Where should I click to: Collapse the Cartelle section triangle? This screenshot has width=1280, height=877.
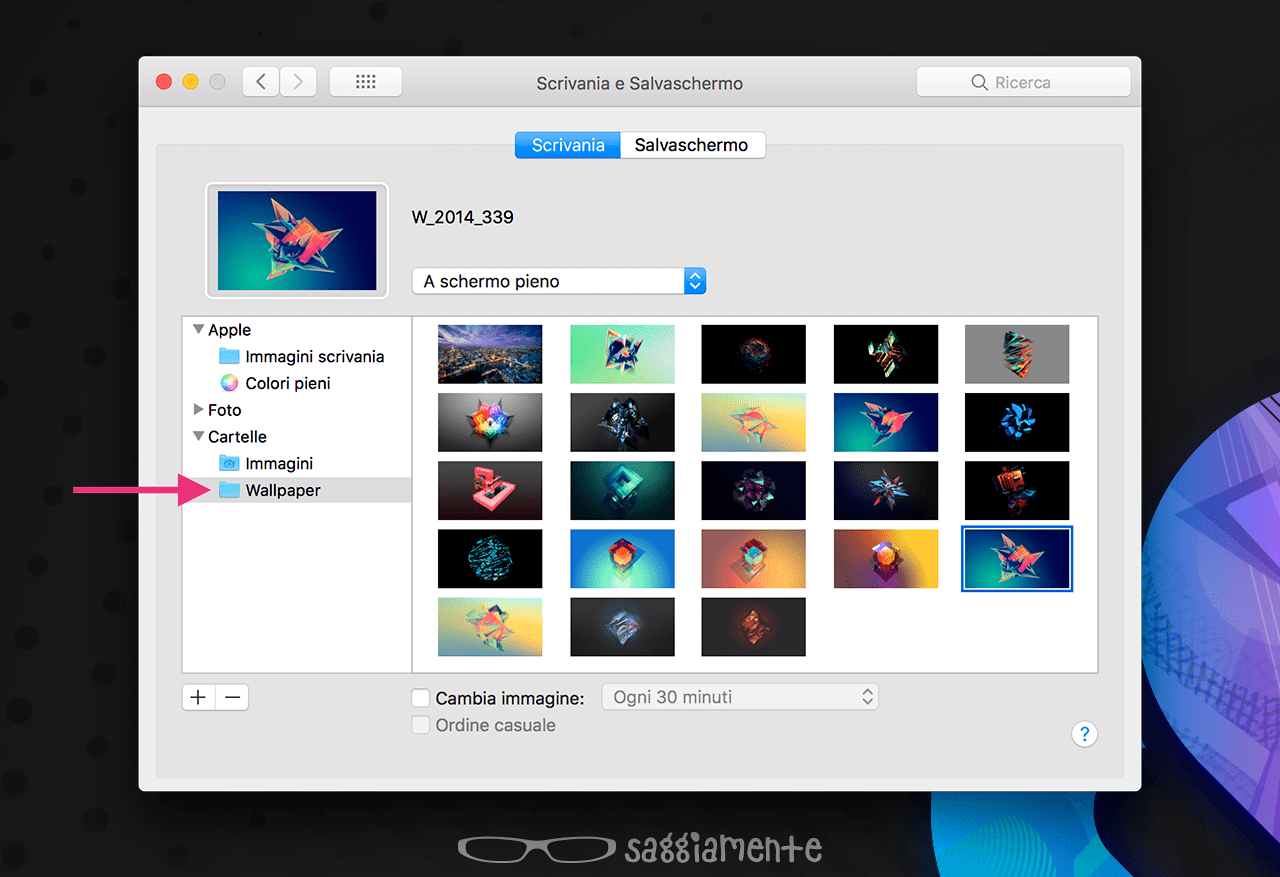198,436
